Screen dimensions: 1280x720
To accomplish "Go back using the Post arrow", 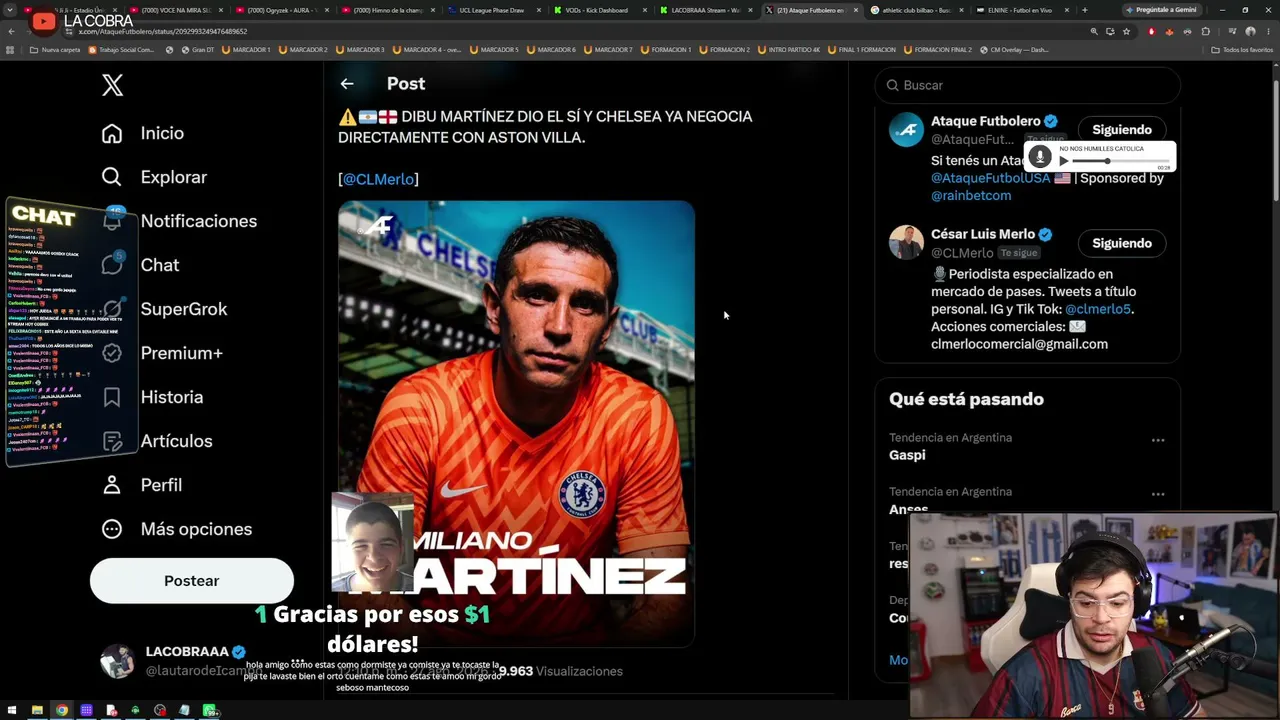I will [x=347, y=84].
